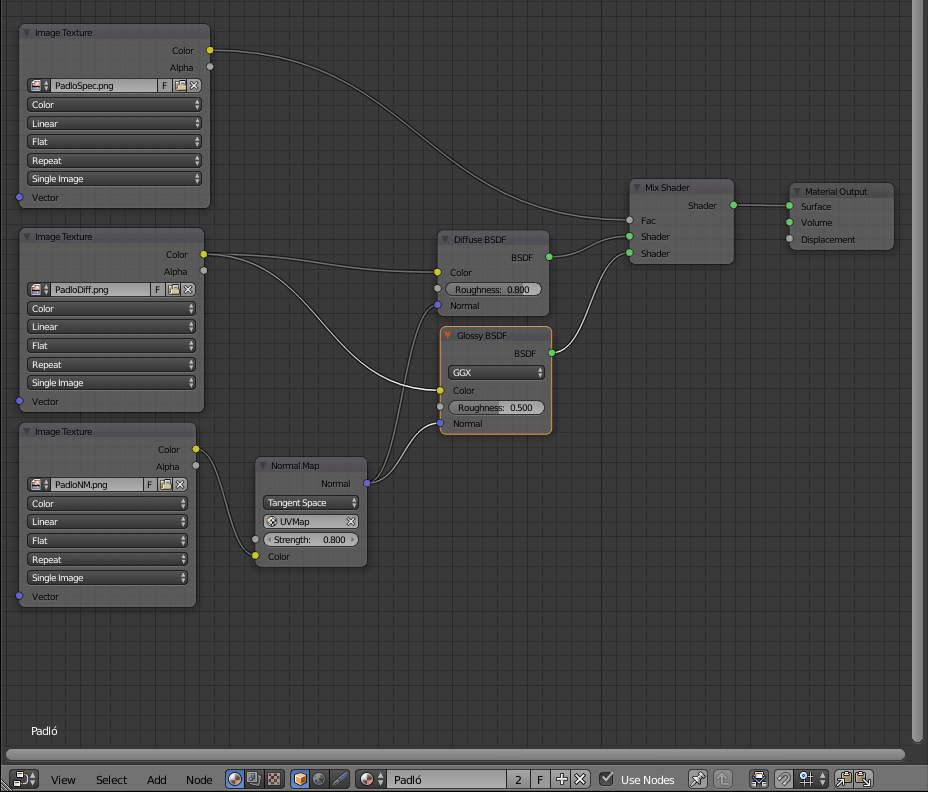This screenshot has height=792, width=928.
Task: Click the Material Output node header
Action: point(840,191)
